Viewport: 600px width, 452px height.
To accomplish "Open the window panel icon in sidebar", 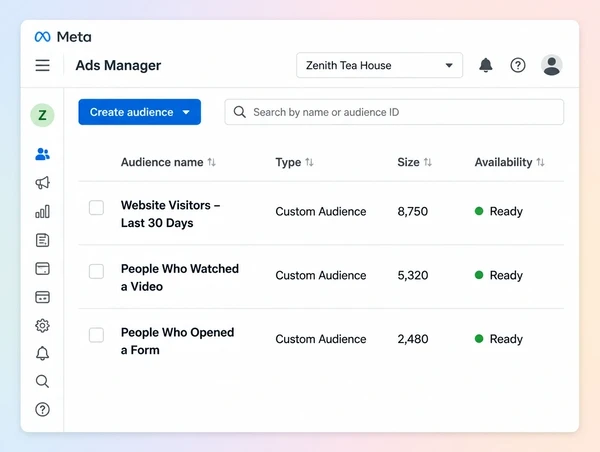I will 42,269.
